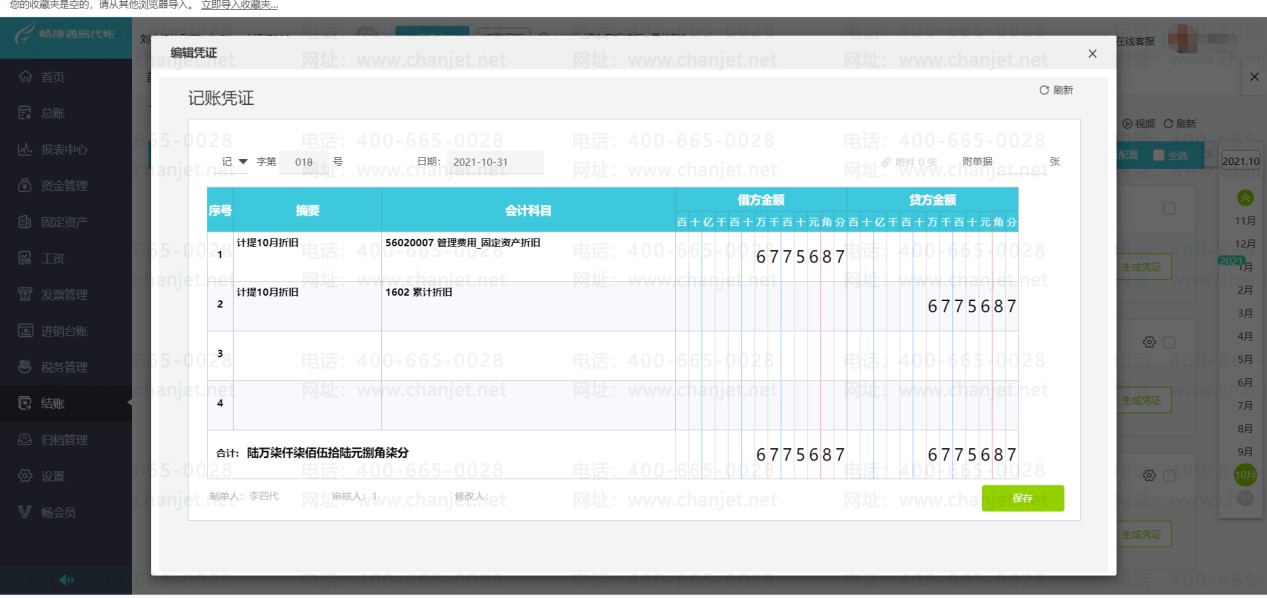The height and width of the screenshot is (598, 1267).
Task: Click the total in words 陆万柒仟柒佰伍拾陆元捌角柒分
Action: point(328,453)
